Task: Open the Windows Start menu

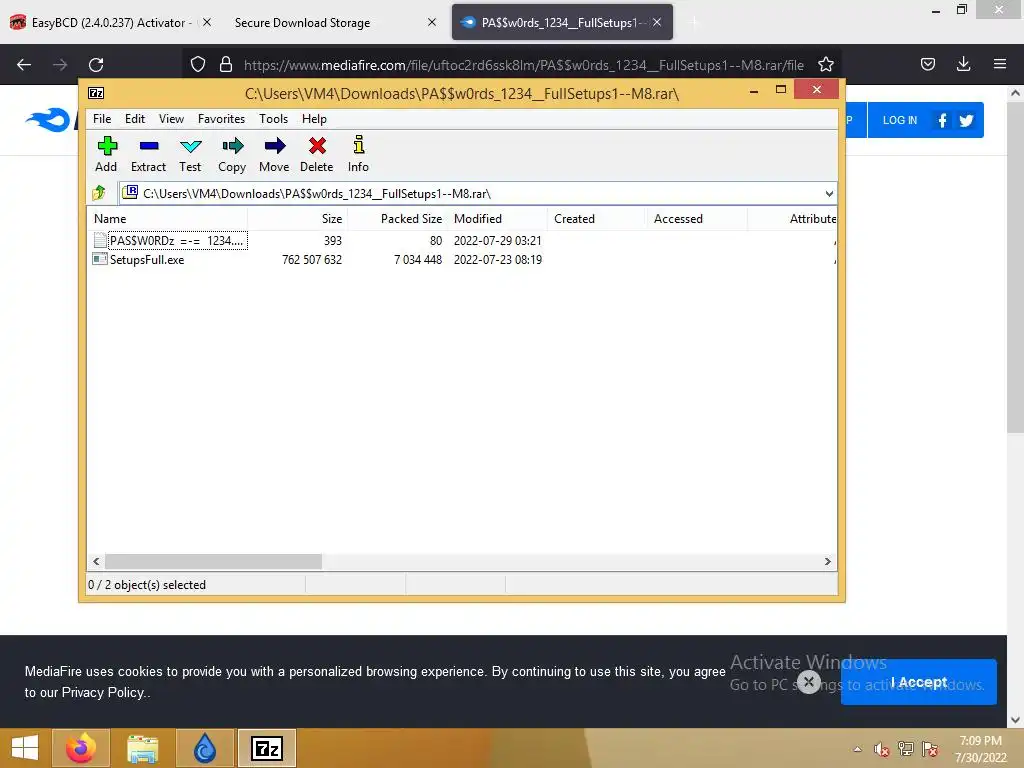Action: coord(25,748)
